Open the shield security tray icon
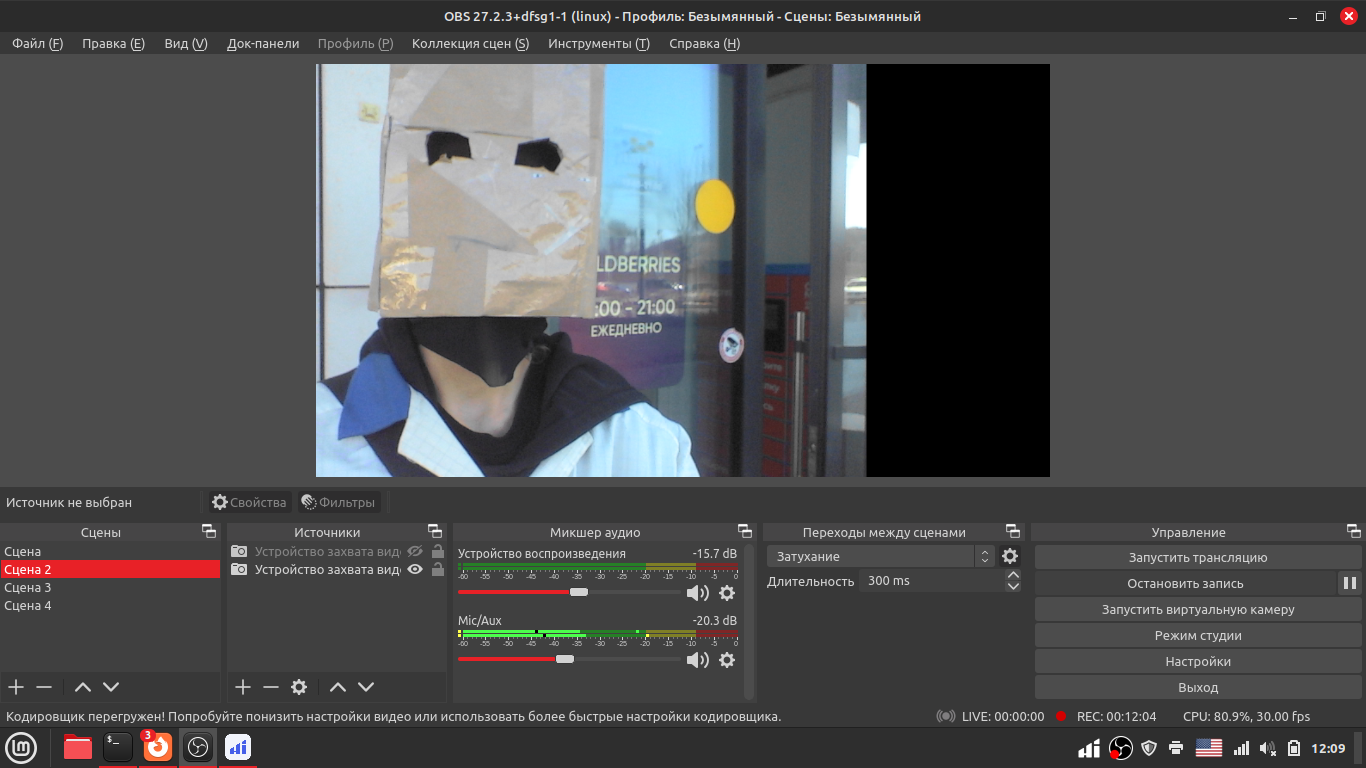The width and height of the screenshot is (1366, 768). coord(1149,747)
